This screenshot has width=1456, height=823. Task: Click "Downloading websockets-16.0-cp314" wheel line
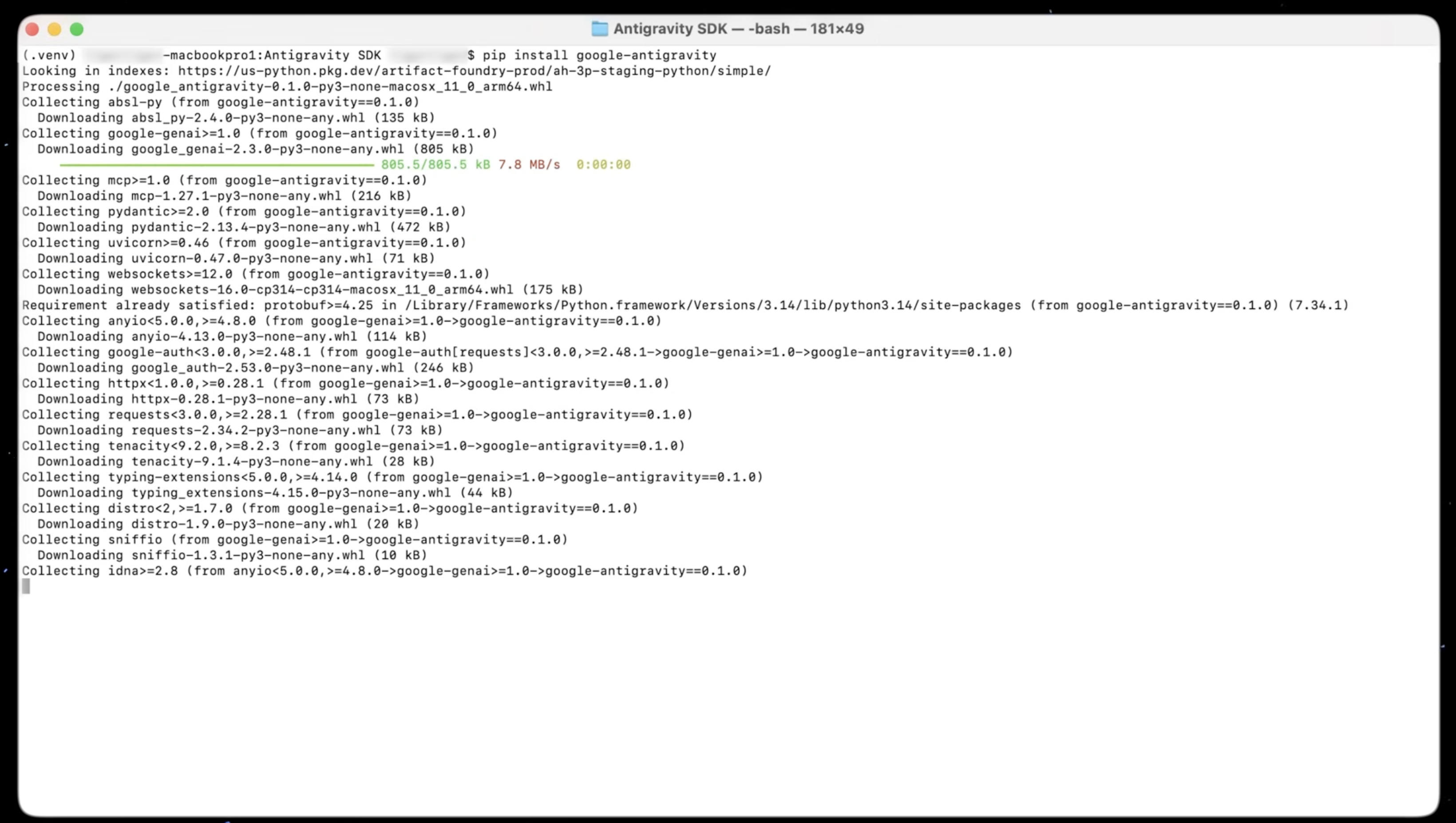tap(310, 290)
